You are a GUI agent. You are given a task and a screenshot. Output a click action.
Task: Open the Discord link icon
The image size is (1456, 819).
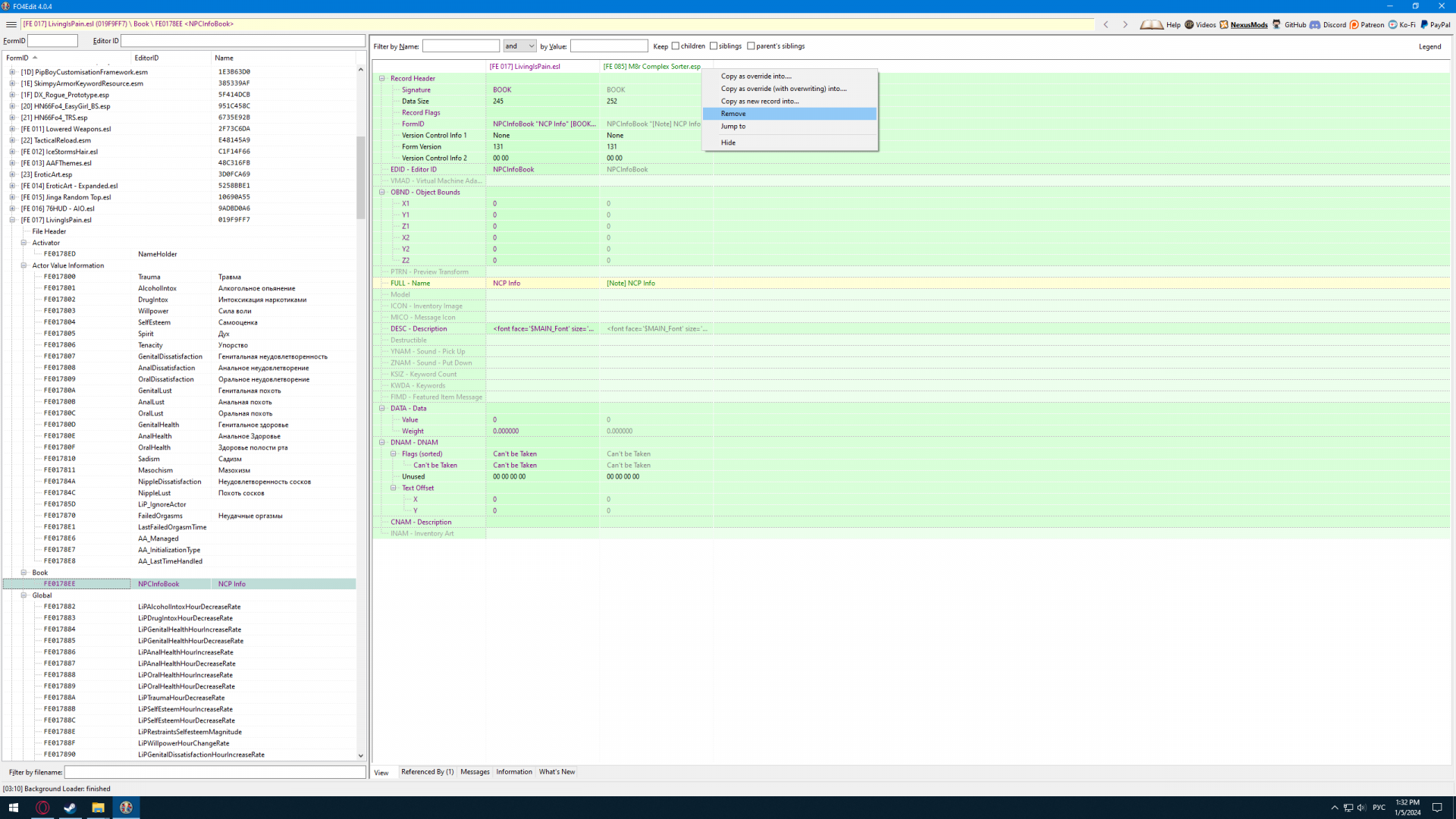(x=1315, y=24)
